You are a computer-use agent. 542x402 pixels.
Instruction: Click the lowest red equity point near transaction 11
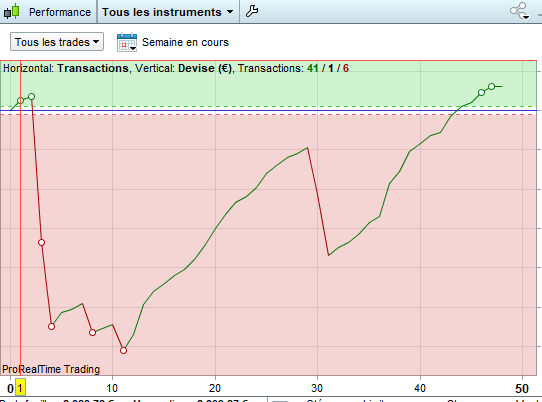click(123, 350)
